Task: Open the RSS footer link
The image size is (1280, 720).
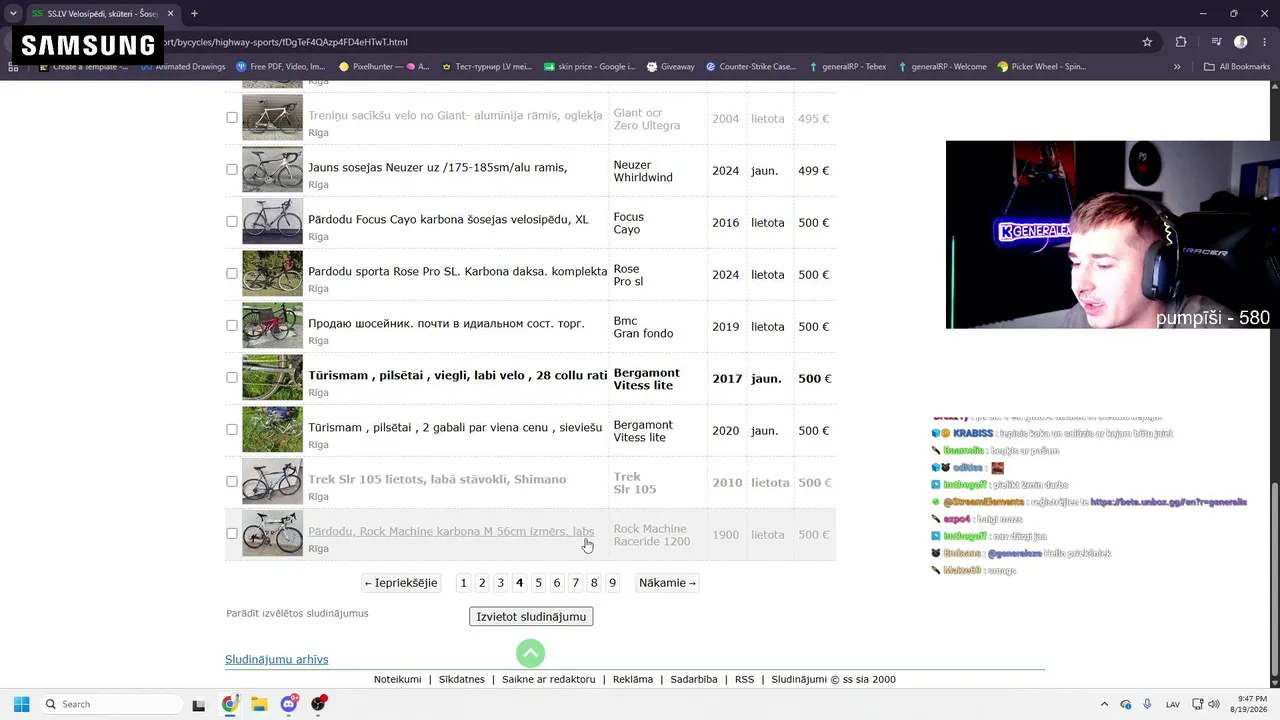Action: 745,680
